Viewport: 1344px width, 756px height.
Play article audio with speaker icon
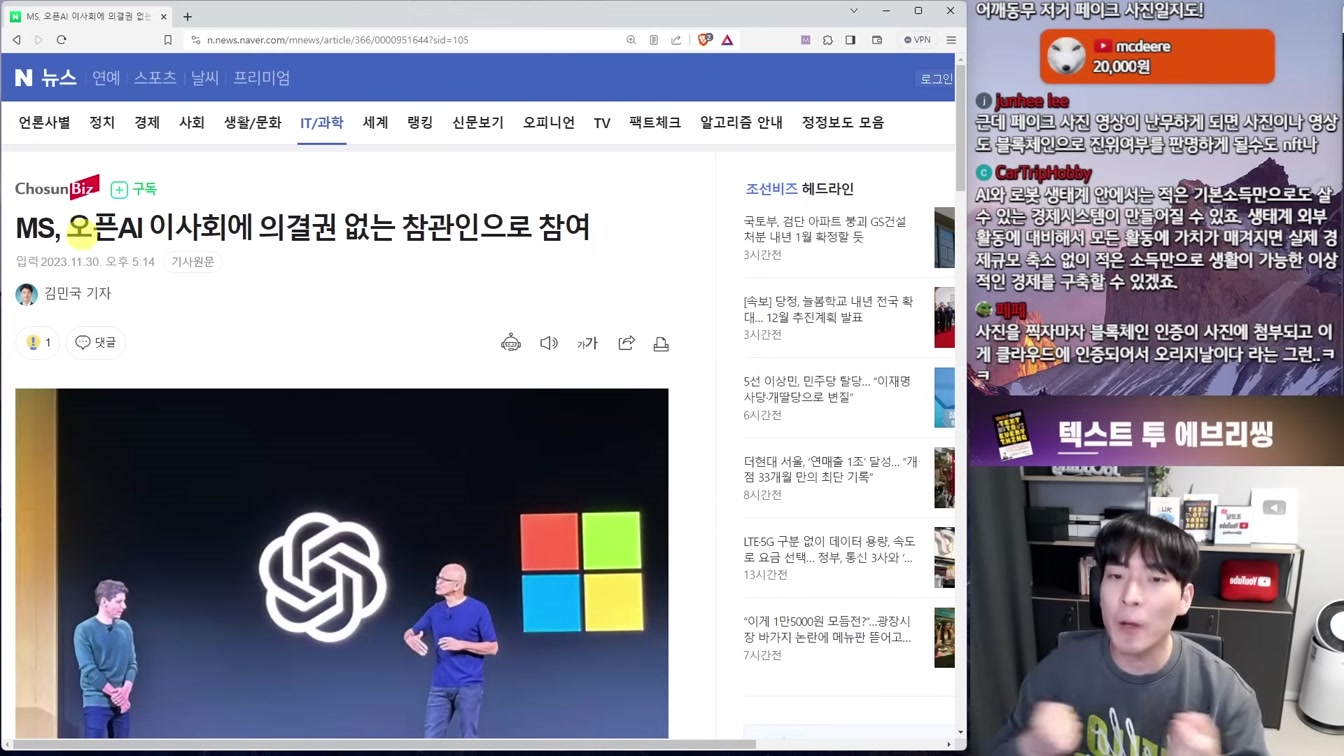pyautogui.click(x=549, y=343)
